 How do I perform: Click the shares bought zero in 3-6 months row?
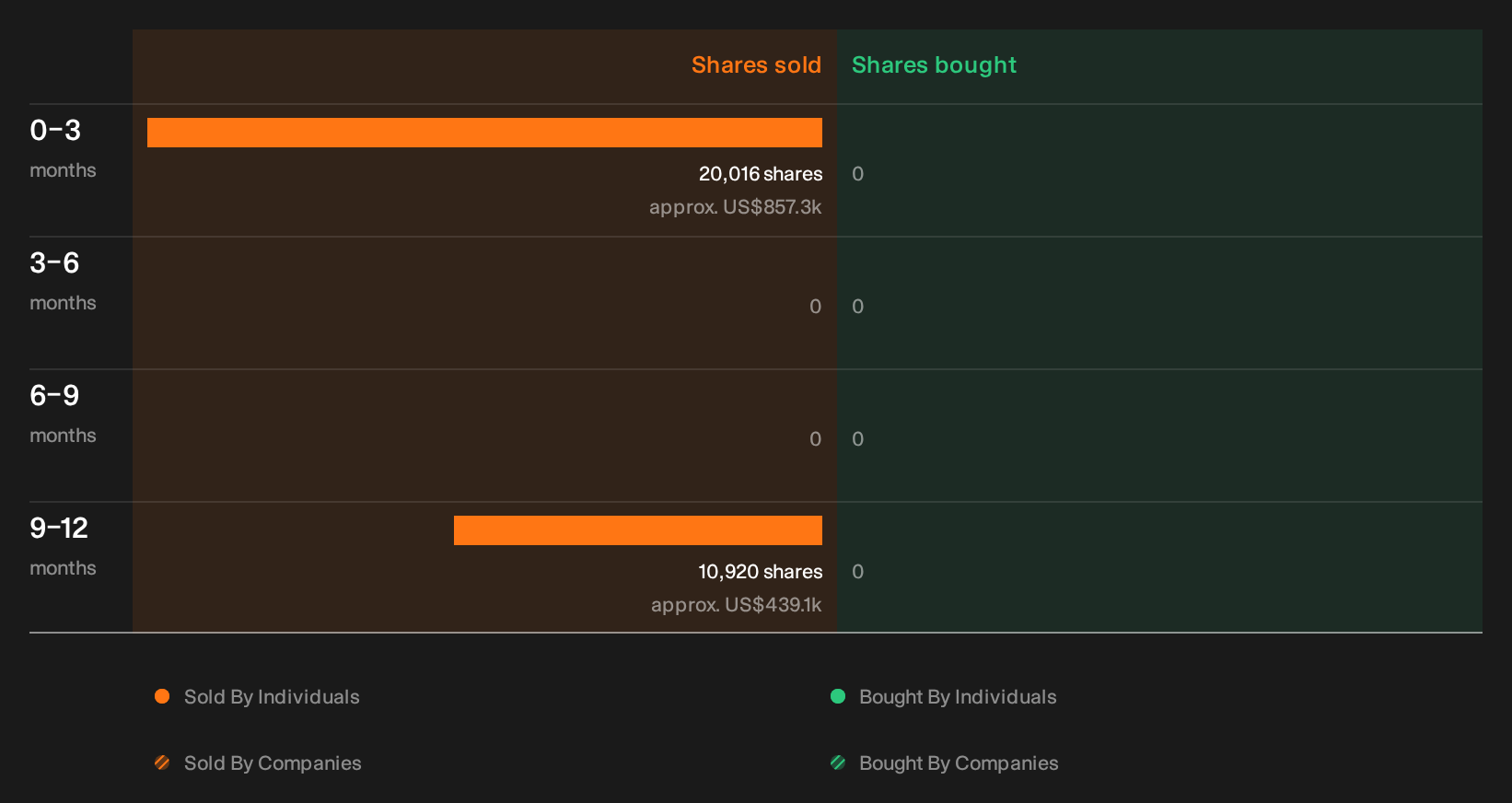click(857, 307)
